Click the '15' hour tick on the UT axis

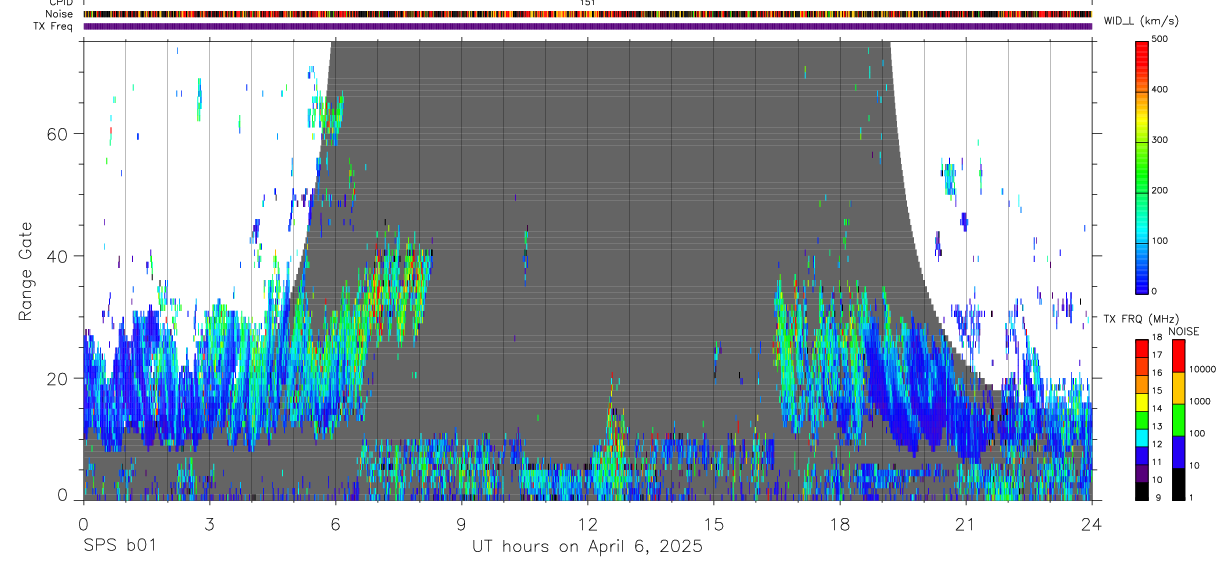(713, 524)
